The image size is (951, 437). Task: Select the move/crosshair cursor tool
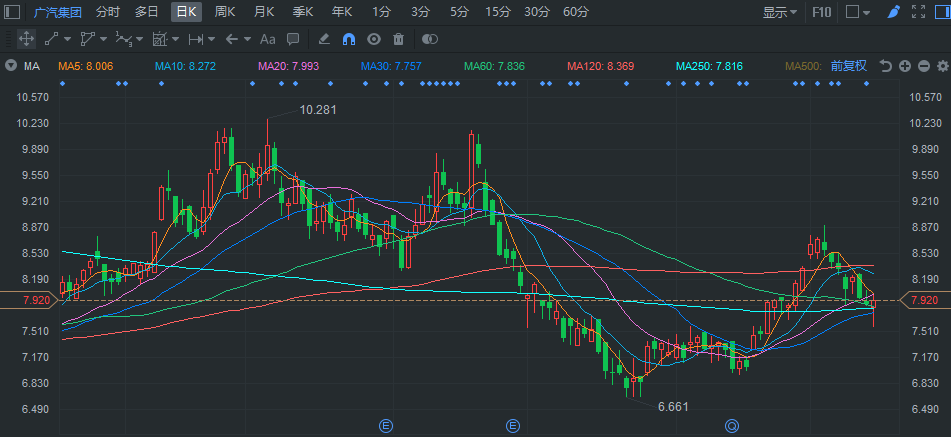26,39
